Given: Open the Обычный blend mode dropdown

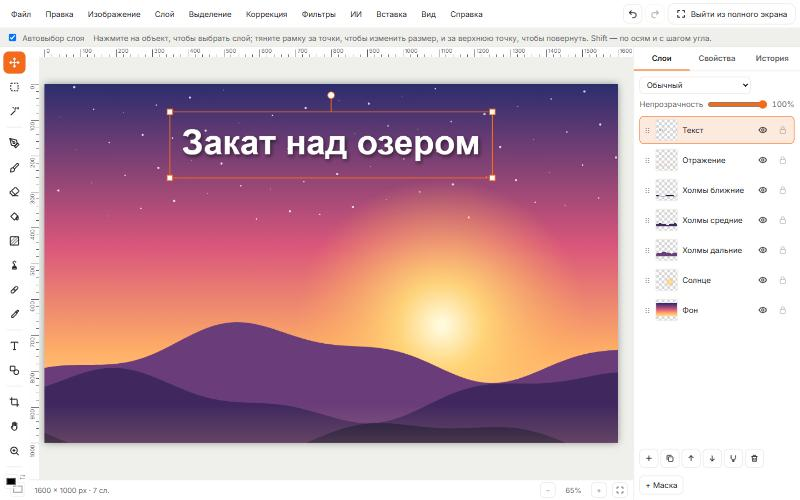Looking at the screenshot, I should [695, 85].
